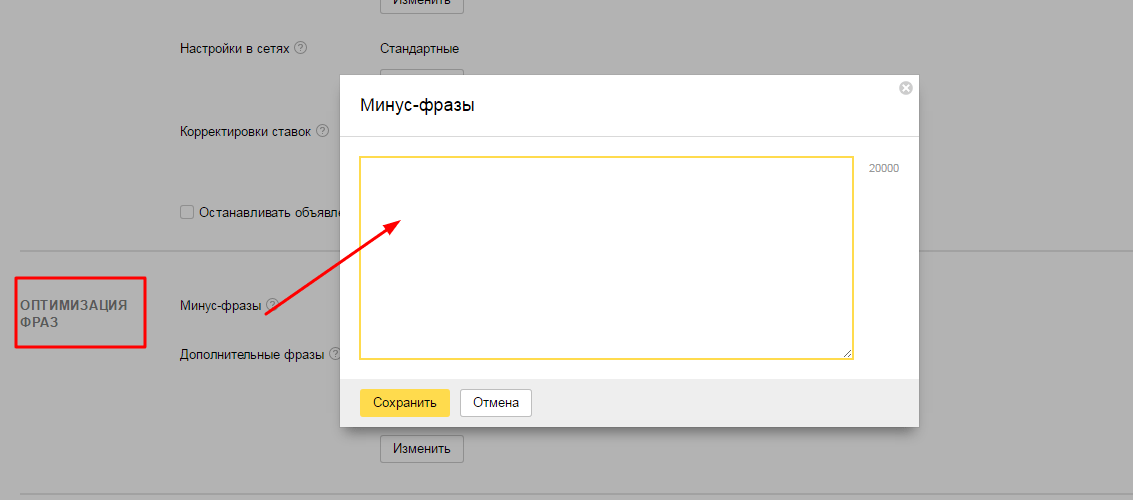Click the partially visible Изменить button at top
The image size is (1133, 500).
tap(422, 4)
